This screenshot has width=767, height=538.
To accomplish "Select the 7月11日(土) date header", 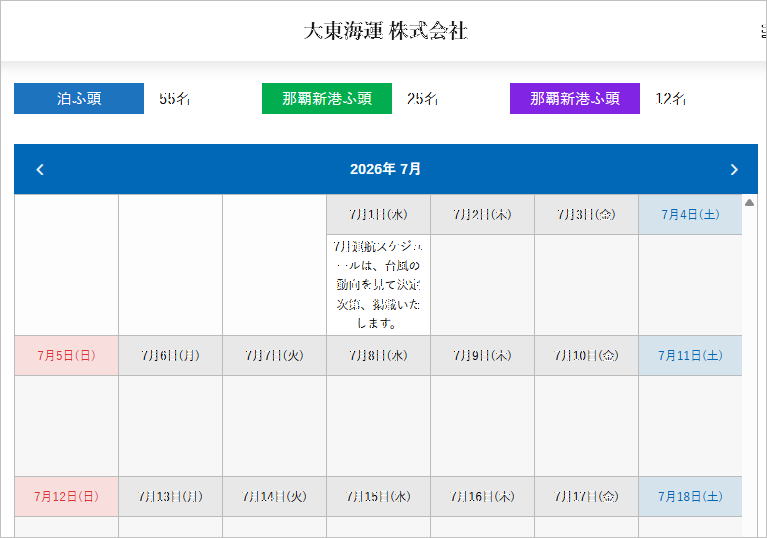I will tap(690, 356).
